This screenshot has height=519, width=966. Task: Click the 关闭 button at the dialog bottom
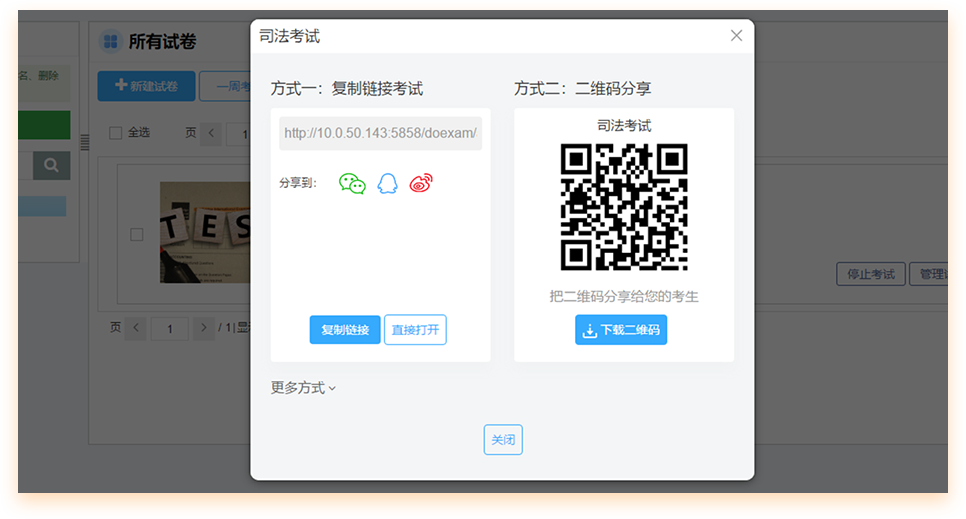[x=503, y=439]
